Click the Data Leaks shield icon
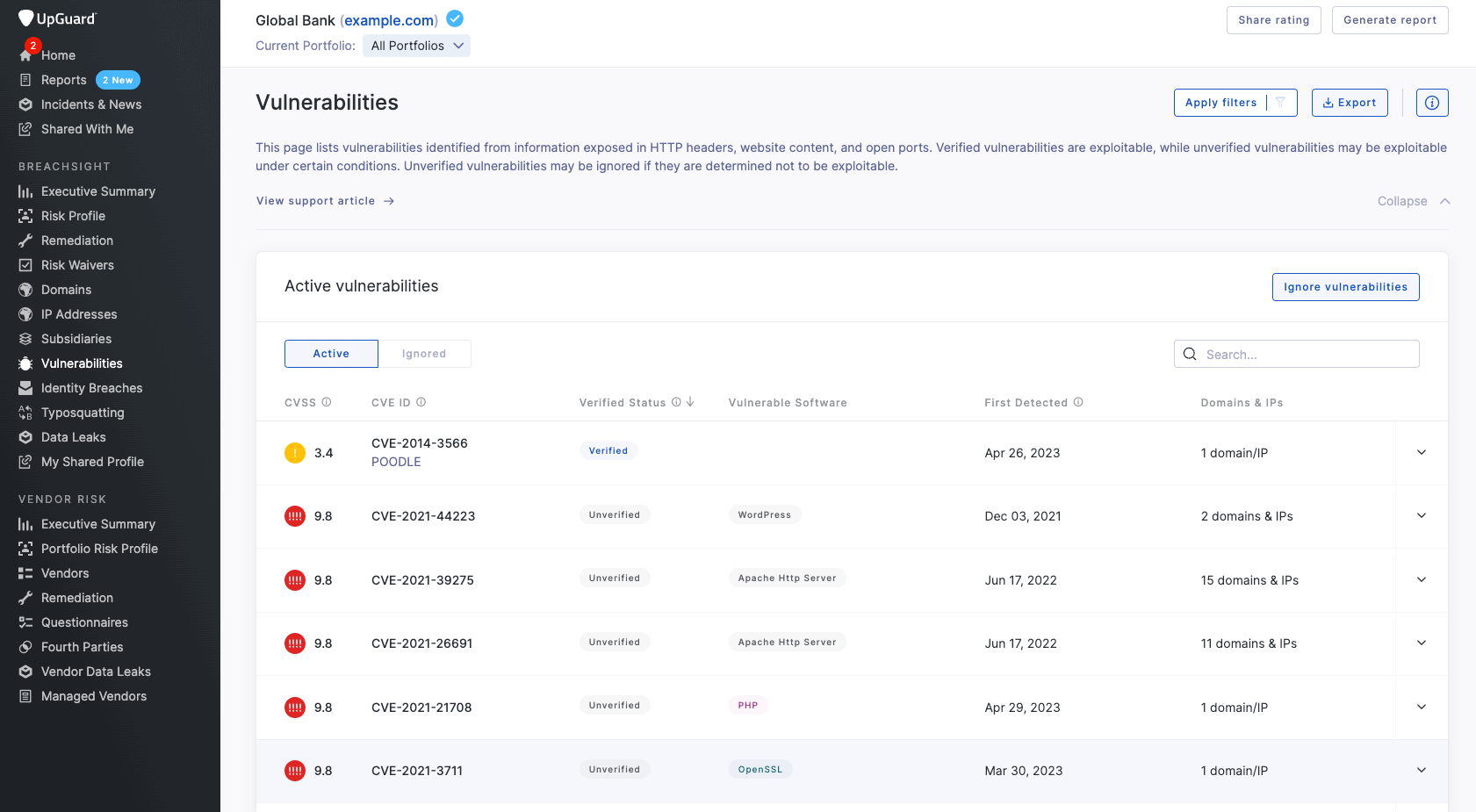The width and height of the screenshot is (1476, 812). pyautogui.click(x=25, y=437)
